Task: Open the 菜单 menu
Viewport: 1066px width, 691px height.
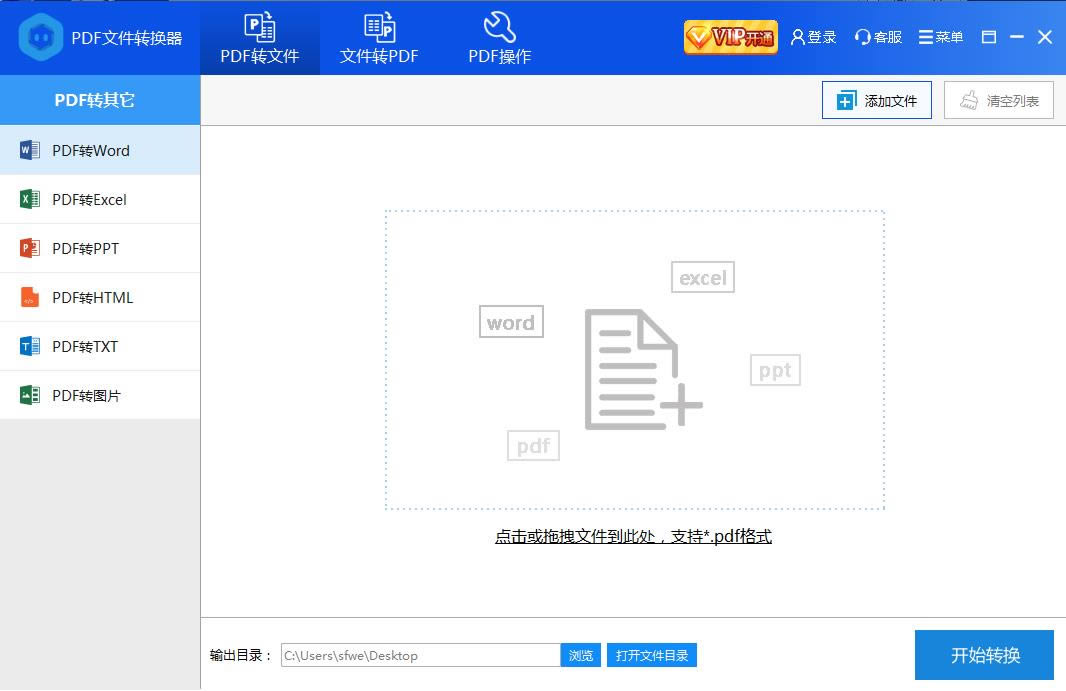Action: (941, 37)
